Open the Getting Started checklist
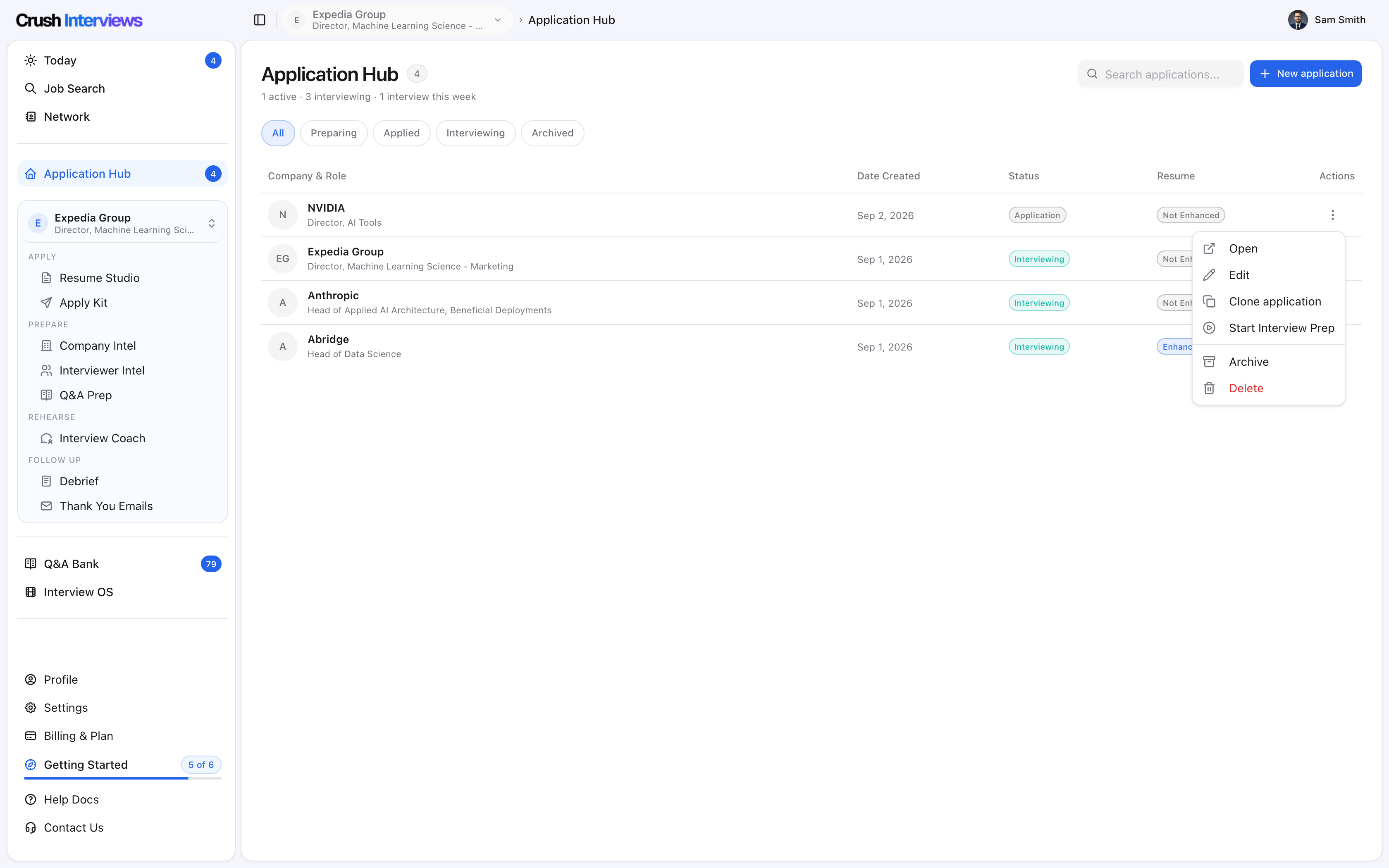The image size is (1389, 868). click(x=123, y=765)
